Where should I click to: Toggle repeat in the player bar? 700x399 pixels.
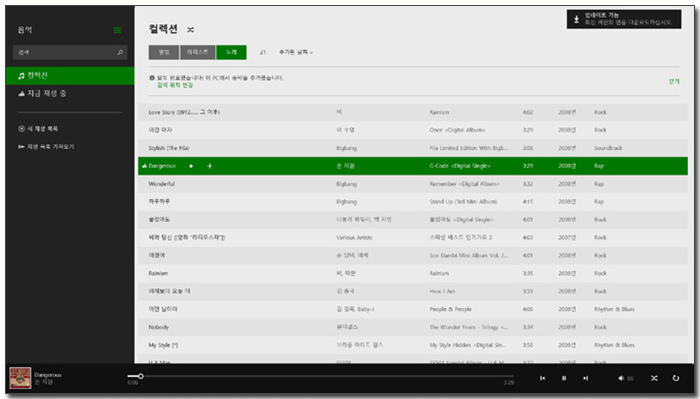675,378
